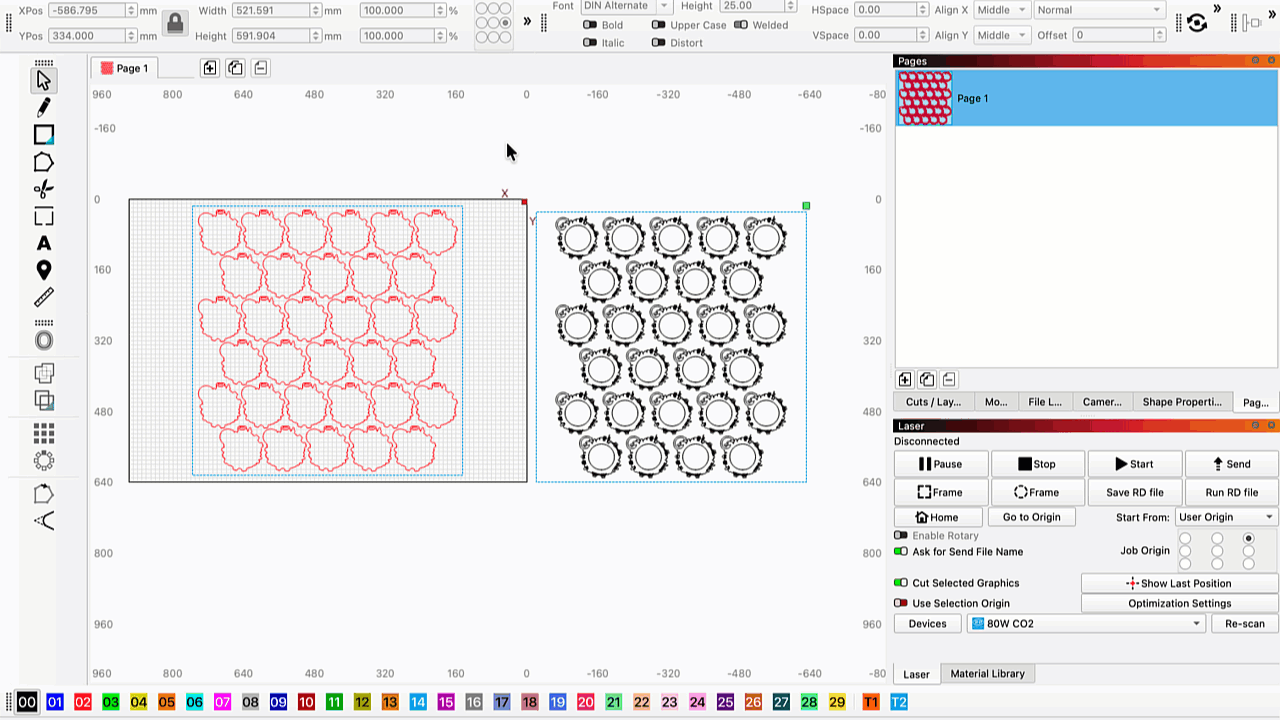1280x720 pixels.
Task: Select the Page 1 document tab
Action: point(124,68)
